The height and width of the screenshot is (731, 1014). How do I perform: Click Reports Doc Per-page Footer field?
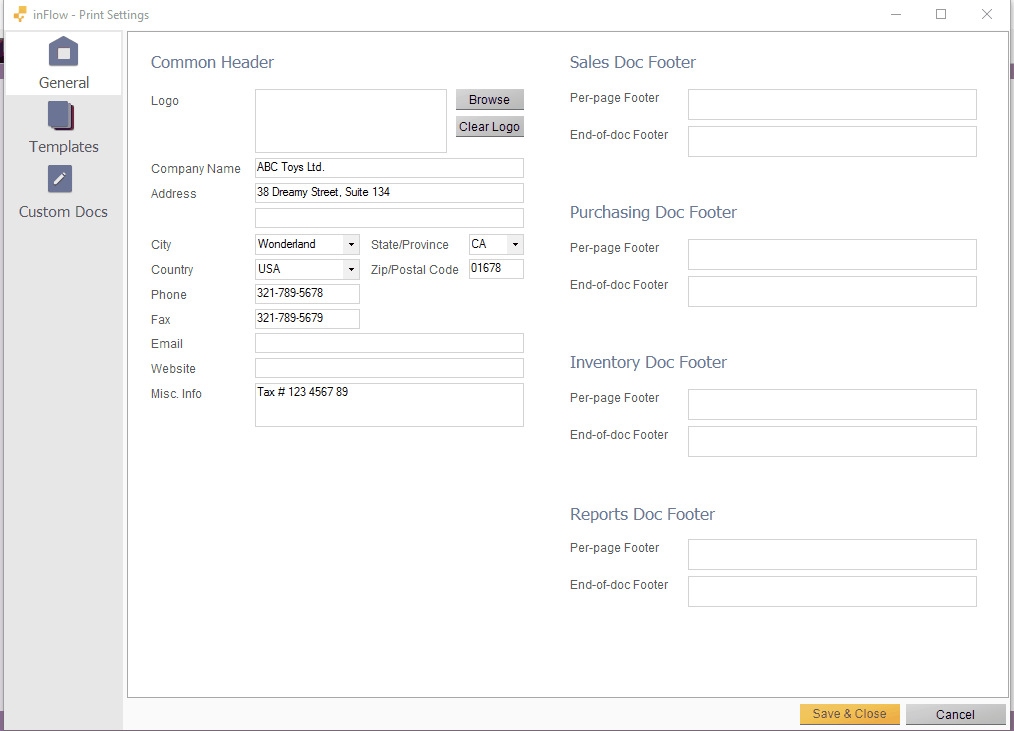point(832,554)
